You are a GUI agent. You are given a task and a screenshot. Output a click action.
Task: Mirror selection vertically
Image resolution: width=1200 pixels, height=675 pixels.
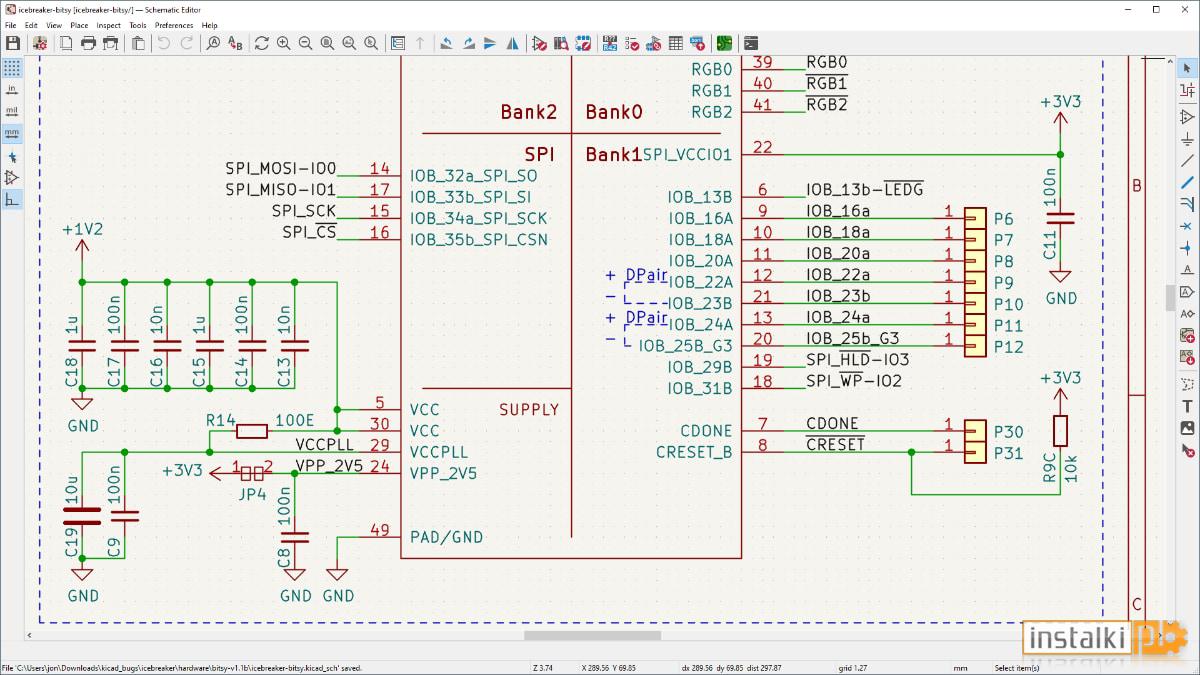(490, 43)
